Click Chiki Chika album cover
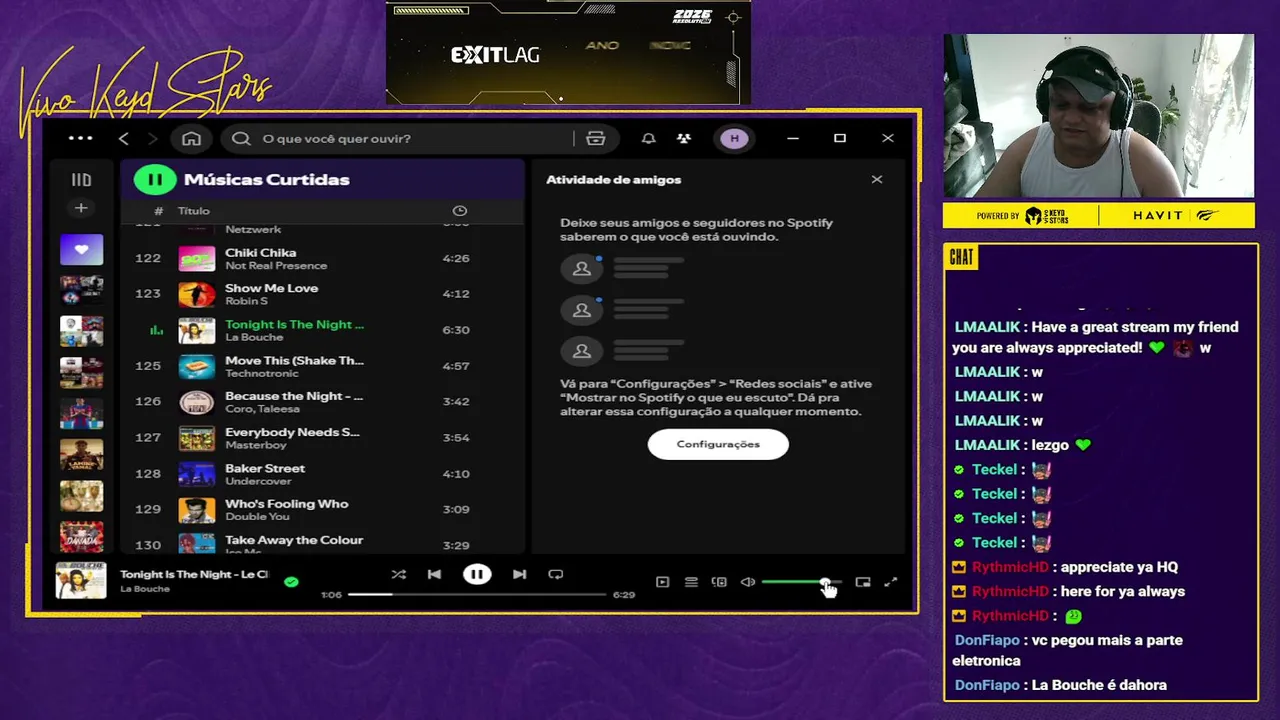Image resolution: width=1280 pixels, height=720 pixels. coord(196,258)
